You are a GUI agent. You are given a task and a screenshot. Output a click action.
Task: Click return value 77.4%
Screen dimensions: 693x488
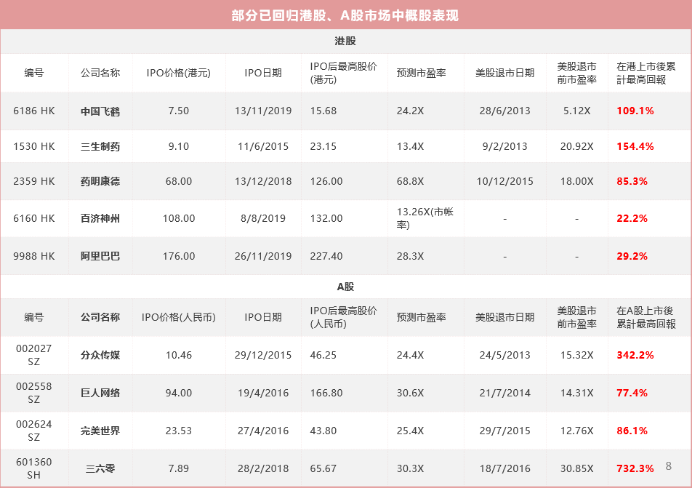coord(632,393)
